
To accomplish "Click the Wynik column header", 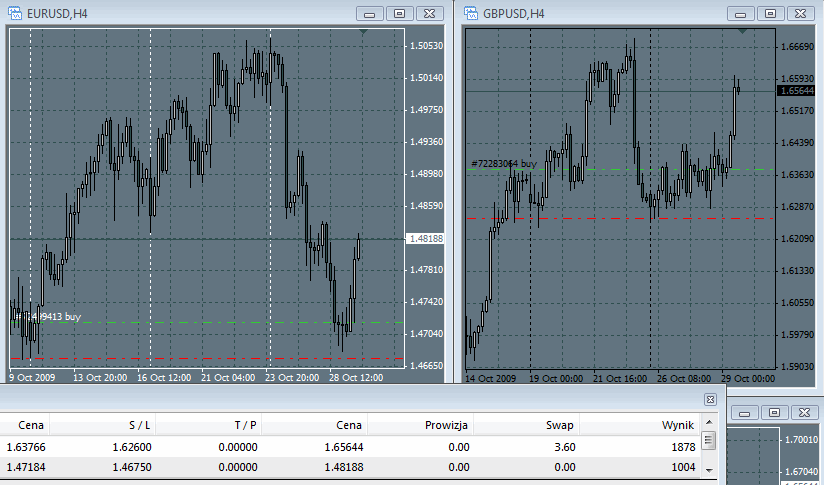I will [x=678, y=425].
